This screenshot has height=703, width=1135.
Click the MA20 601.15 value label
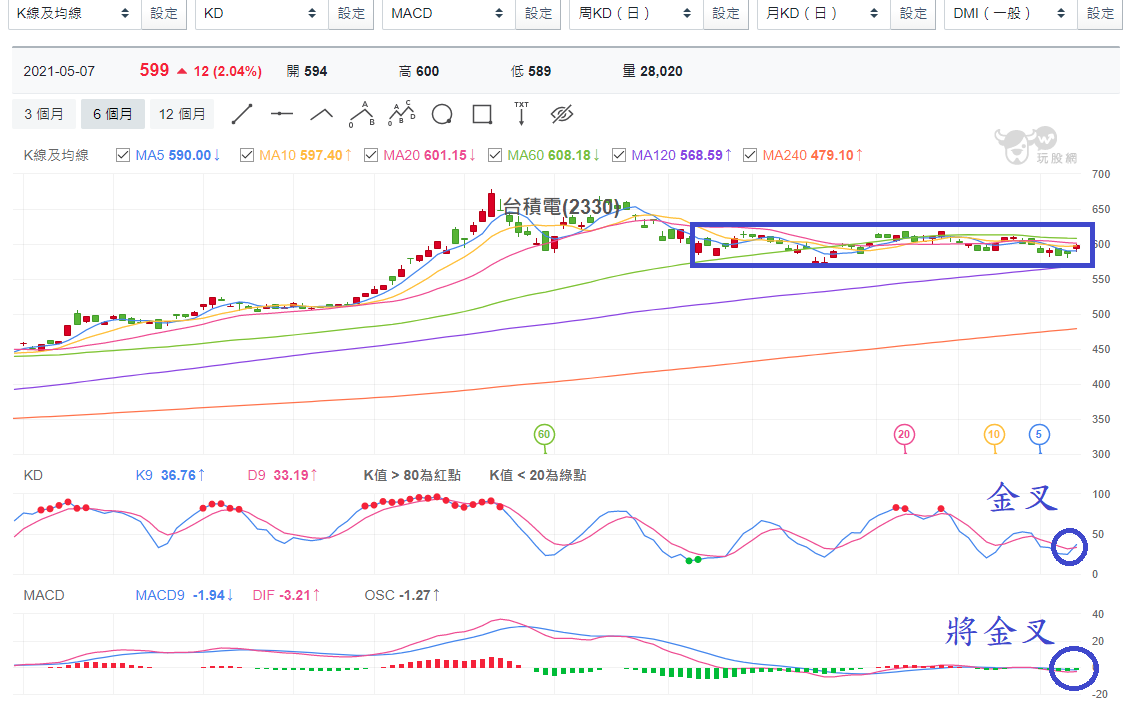[x=430, y=155]
